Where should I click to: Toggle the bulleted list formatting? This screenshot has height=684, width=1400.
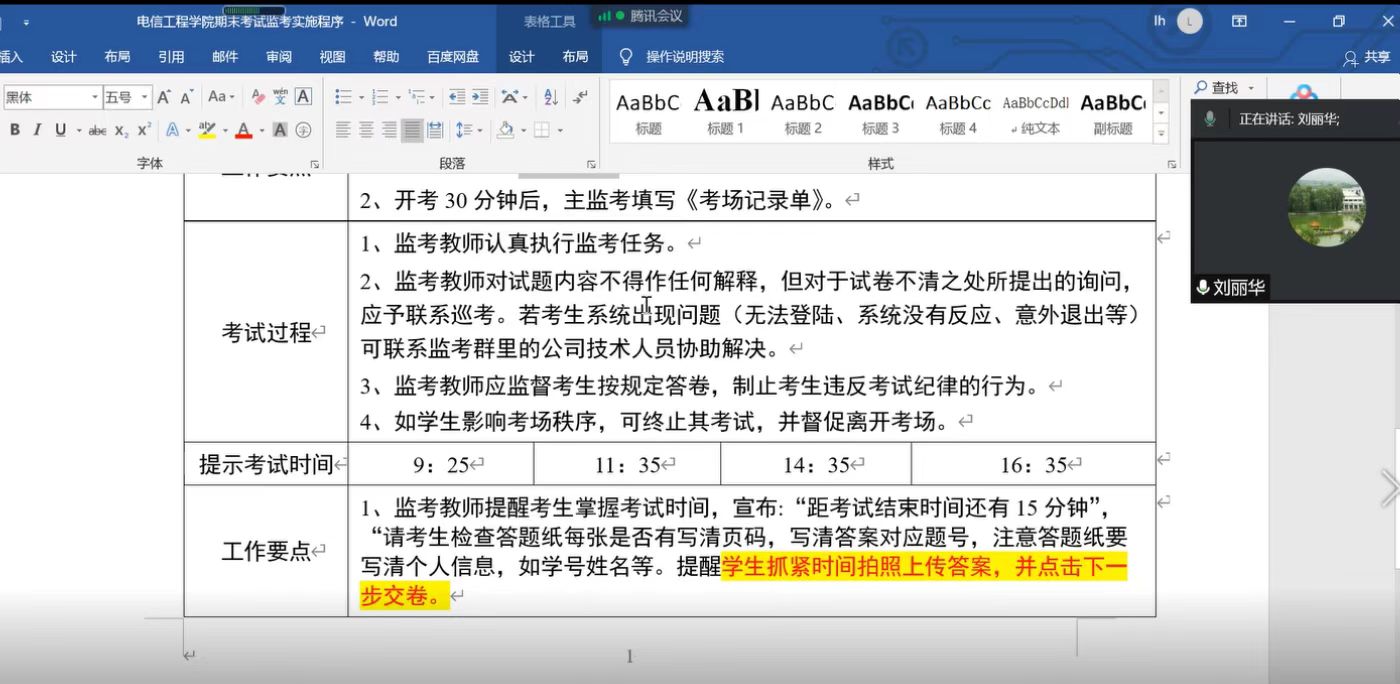(343, 96)
